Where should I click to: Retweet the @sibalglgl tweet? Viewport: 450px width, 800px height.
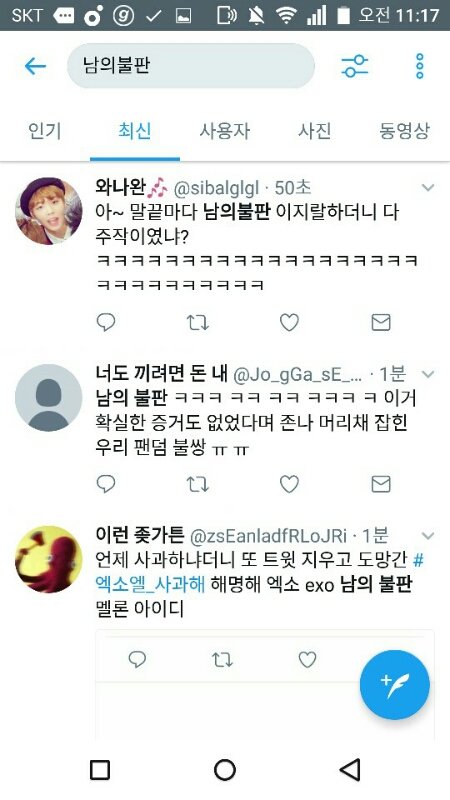197,322
